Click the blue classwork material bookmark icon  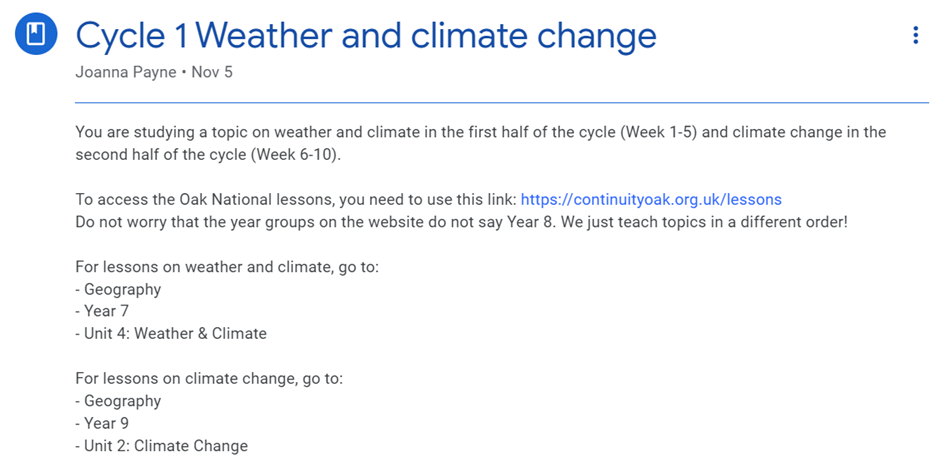click(x=36, y=34)
